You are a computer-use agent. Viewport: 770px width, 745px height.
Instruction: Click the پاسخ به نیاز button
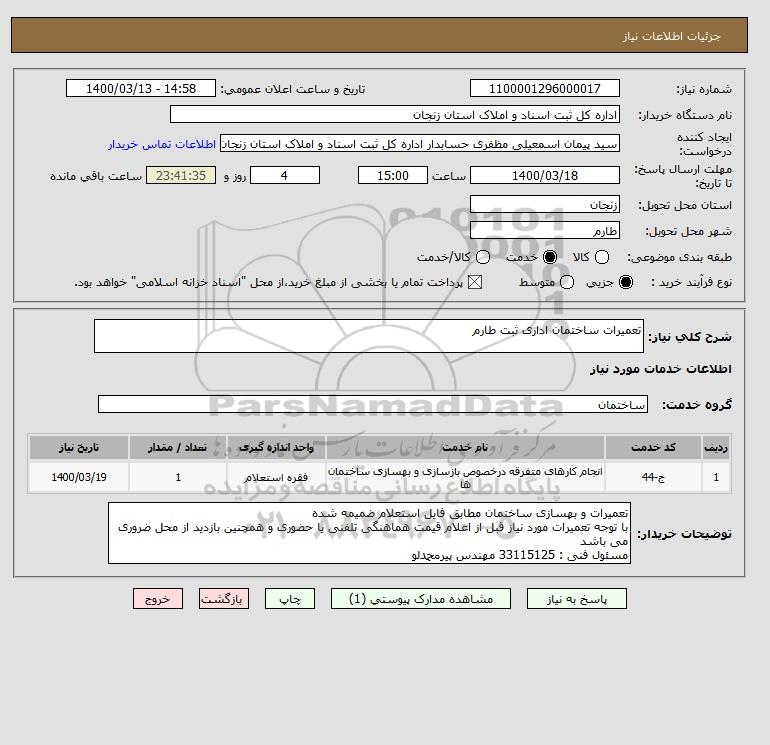pos(577,599)
